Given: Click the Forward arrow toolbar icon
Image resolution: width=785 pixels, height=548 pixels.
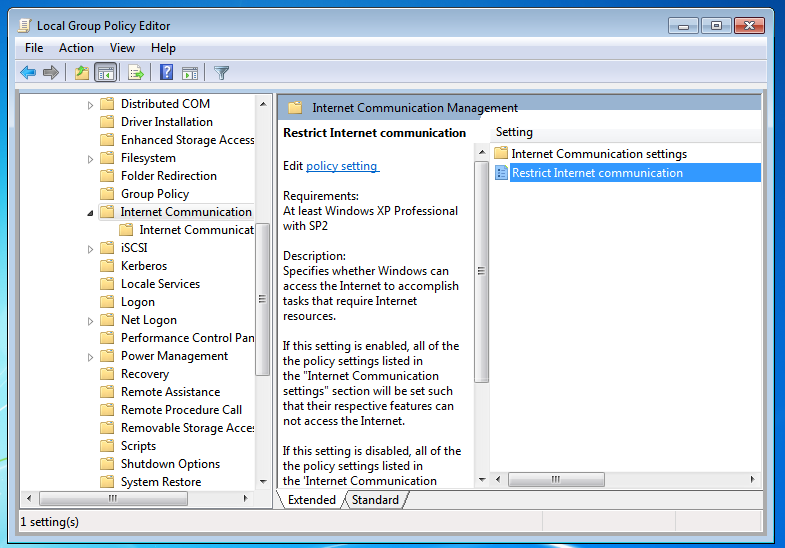Looking at the screenshot, I should (x=51, y=73).
